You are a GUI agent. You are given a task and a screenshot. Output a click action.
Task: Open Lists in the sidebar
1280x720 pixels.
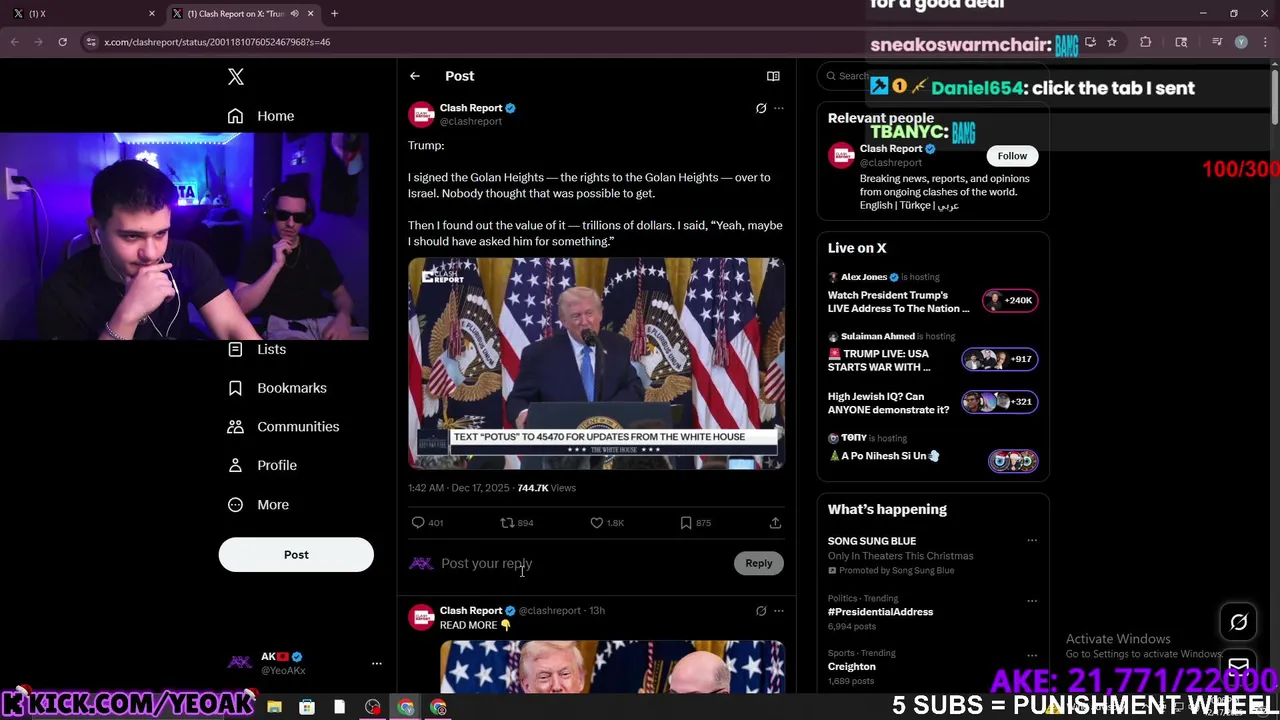coord(257,349)
